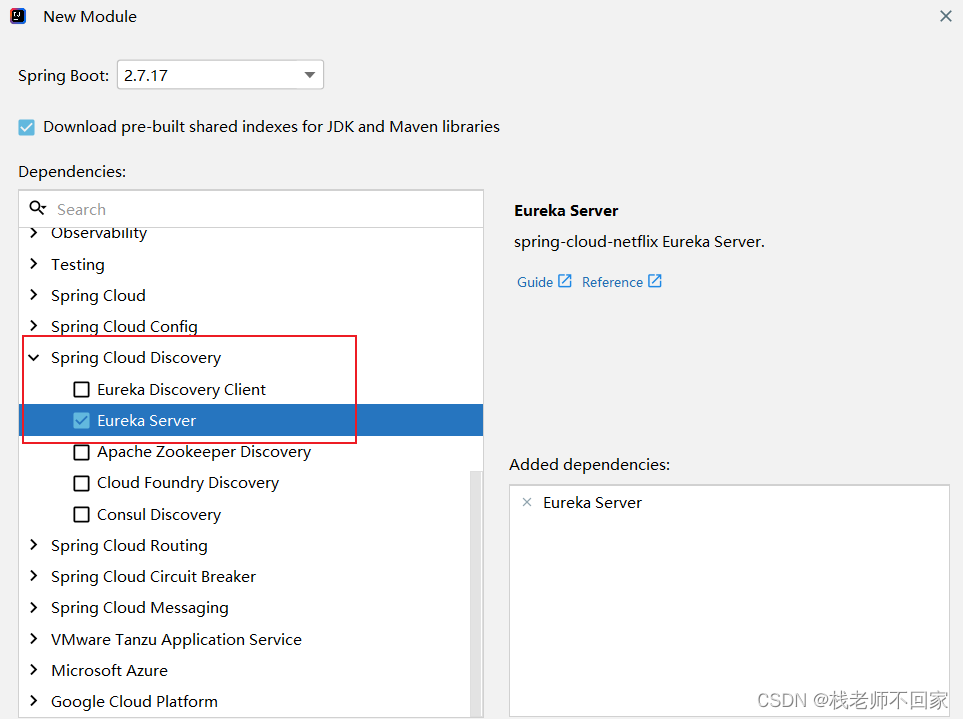Select the Consul Discovery checkbox
Image resolution: width=963 pixels, height=719 pixels.
[x=81, y=515]
